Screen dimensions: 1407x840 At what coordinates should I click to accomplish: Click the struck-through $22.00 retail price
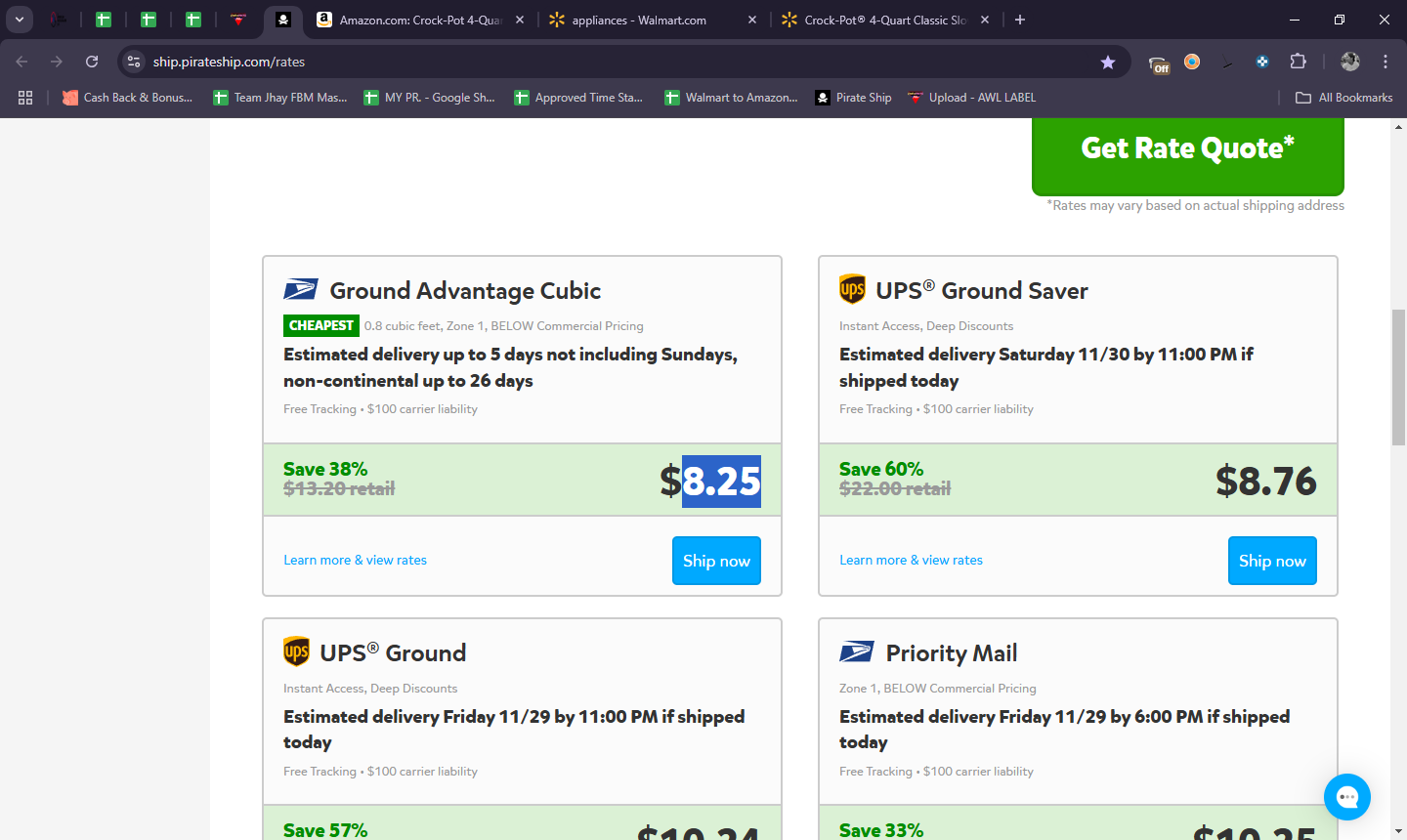895,488
